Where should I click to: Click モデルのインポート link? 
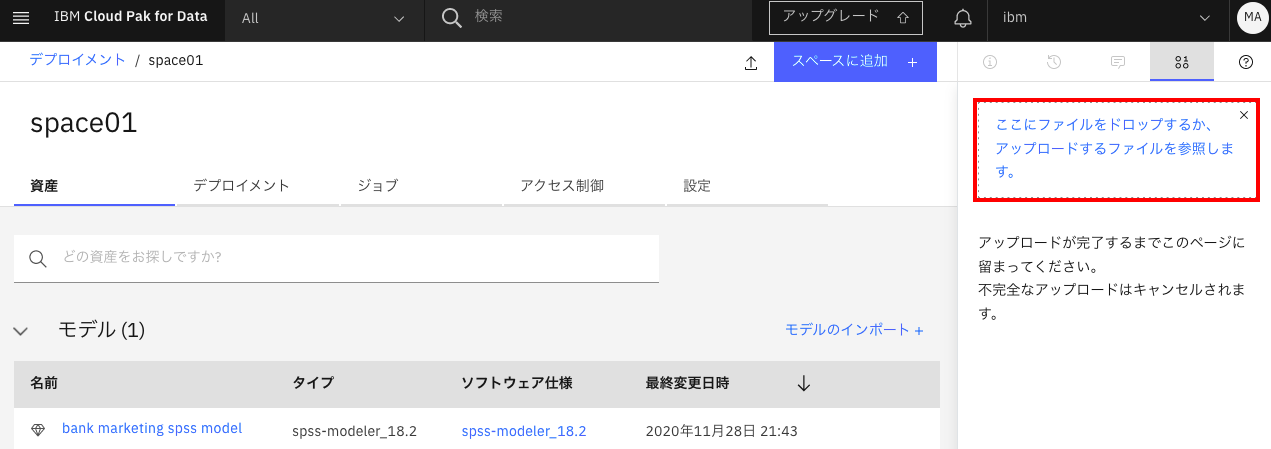[854, 330]
